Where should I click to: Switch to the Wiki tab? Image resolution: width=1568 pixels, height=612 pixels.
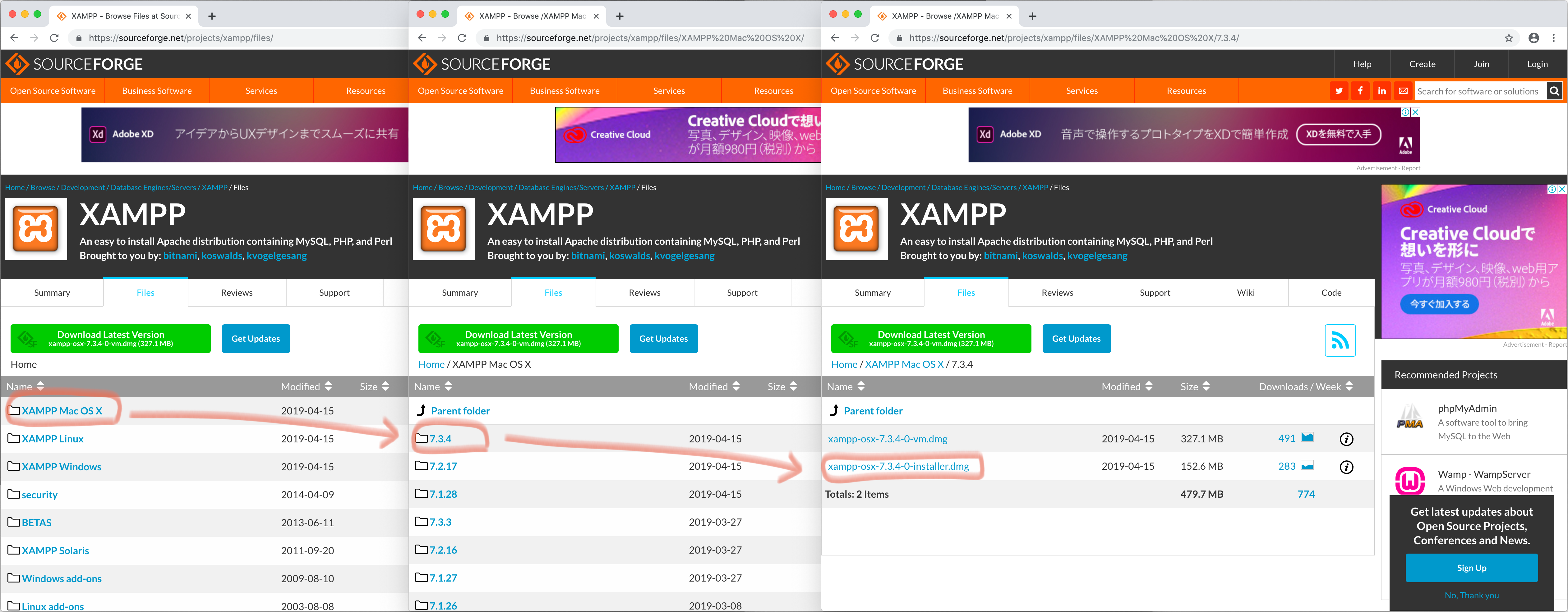tap(1245, 293)
